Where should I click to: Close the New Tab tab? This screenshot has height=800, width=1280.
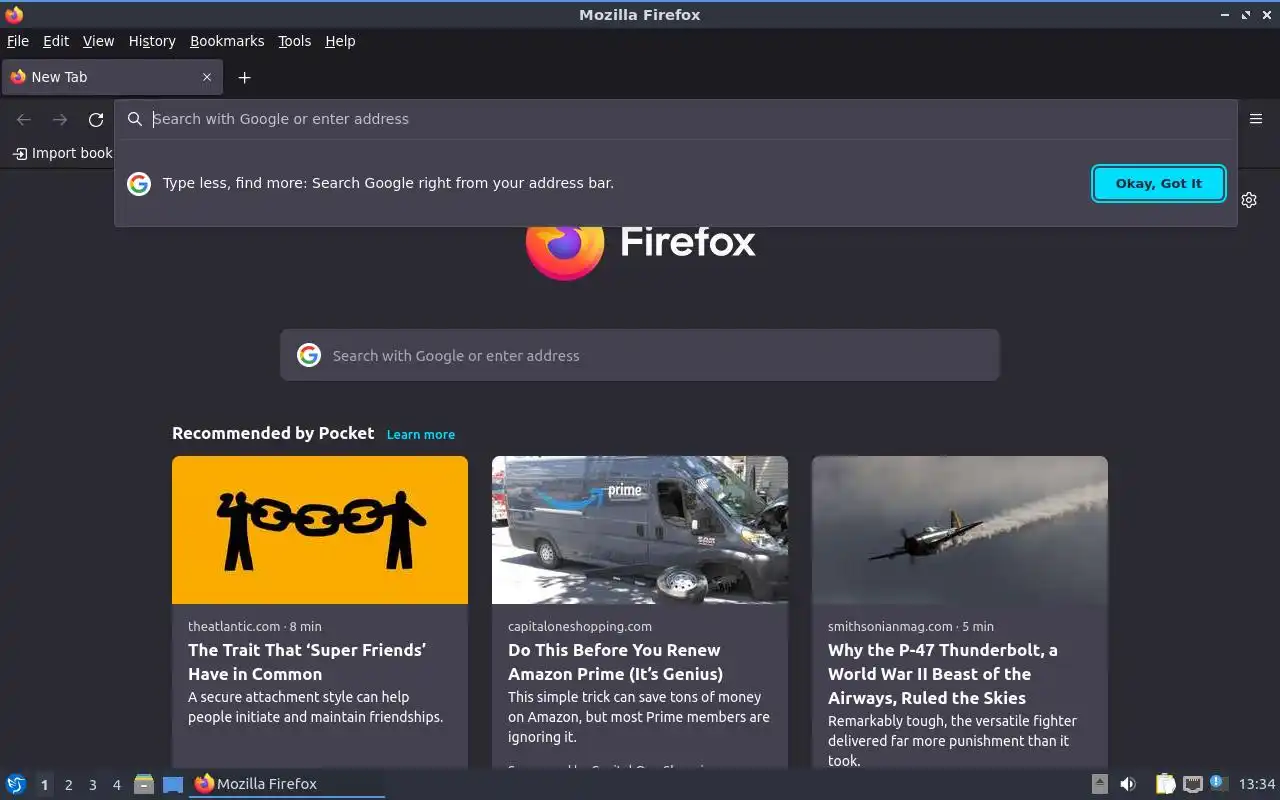(207, 77)
